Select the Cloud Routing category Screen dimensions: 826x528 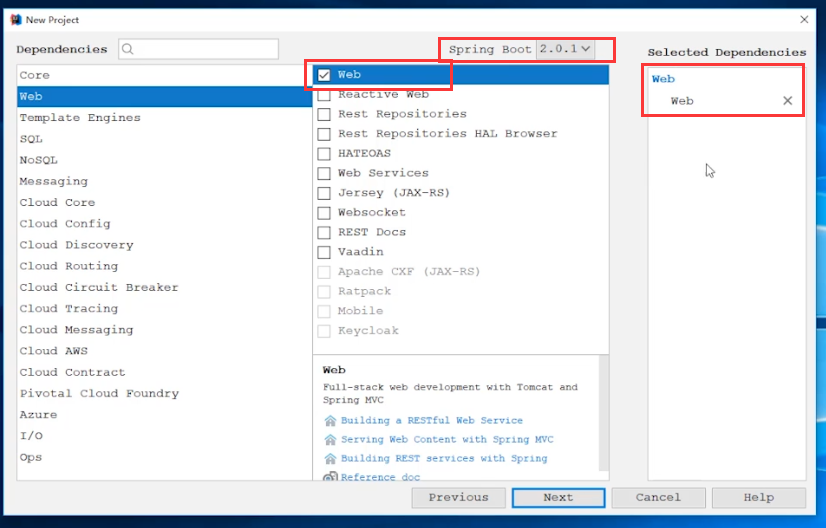(164, 266)
